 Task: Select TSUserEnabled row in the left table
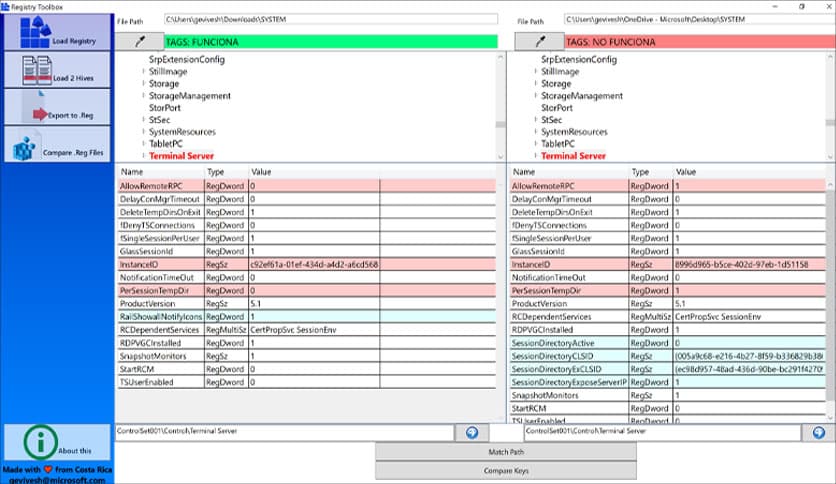coord(307,382)
